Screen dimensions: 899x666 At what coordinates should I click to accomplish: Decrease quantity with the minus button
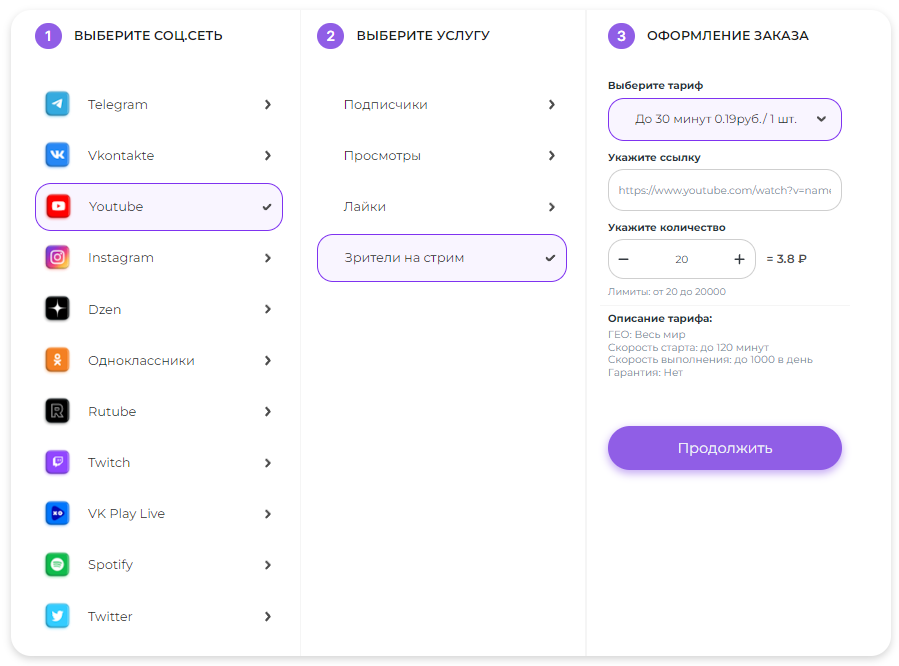(x=624, y=259)
